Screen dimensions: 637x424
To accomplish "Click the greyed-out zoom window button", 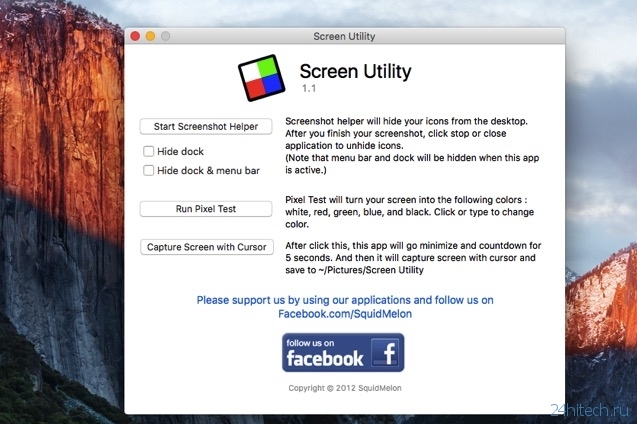I will pyautogui.click(x=165, y=36).
